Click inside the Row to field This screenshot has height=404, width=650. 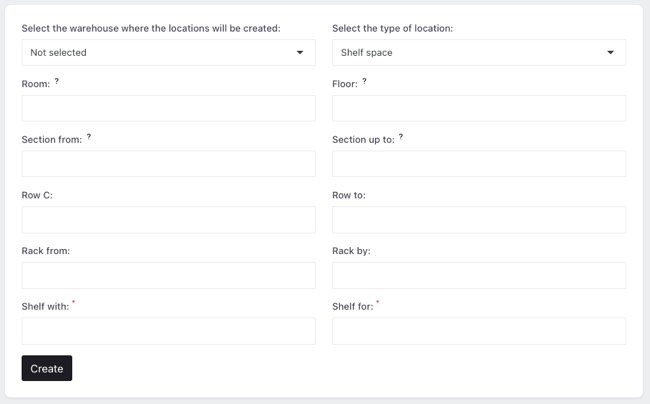pos(479,220)
